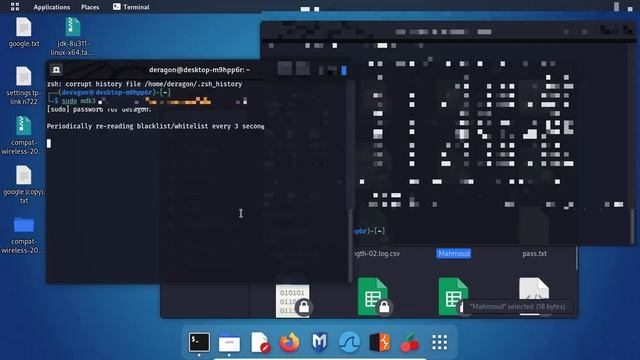Select the white document icon under pass.txt
Screen dimensions: 640x360
pyautogui.click(x=534, y=290)
